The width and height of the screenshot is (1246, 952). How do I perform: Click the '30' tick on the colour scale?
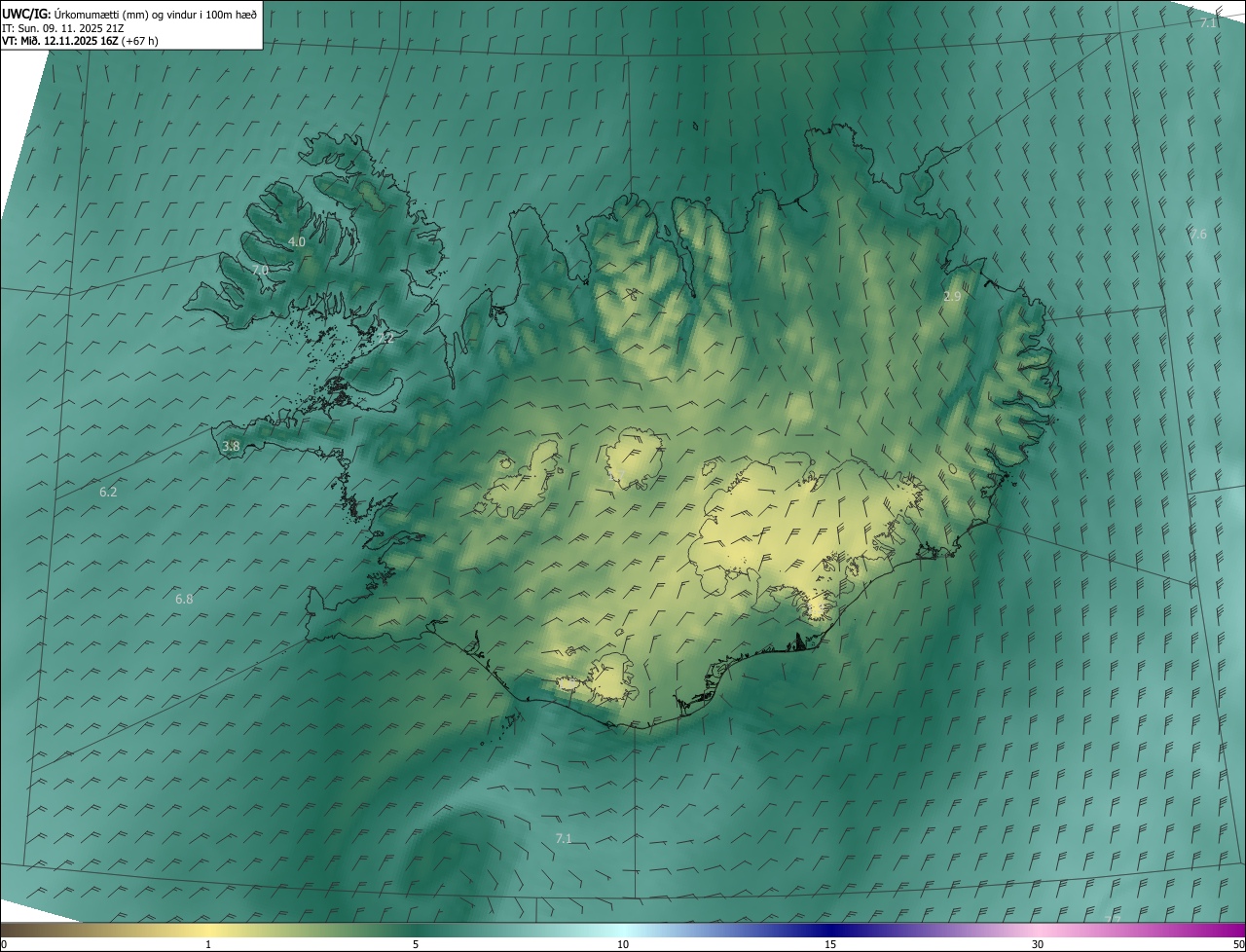click(1038, 944)
